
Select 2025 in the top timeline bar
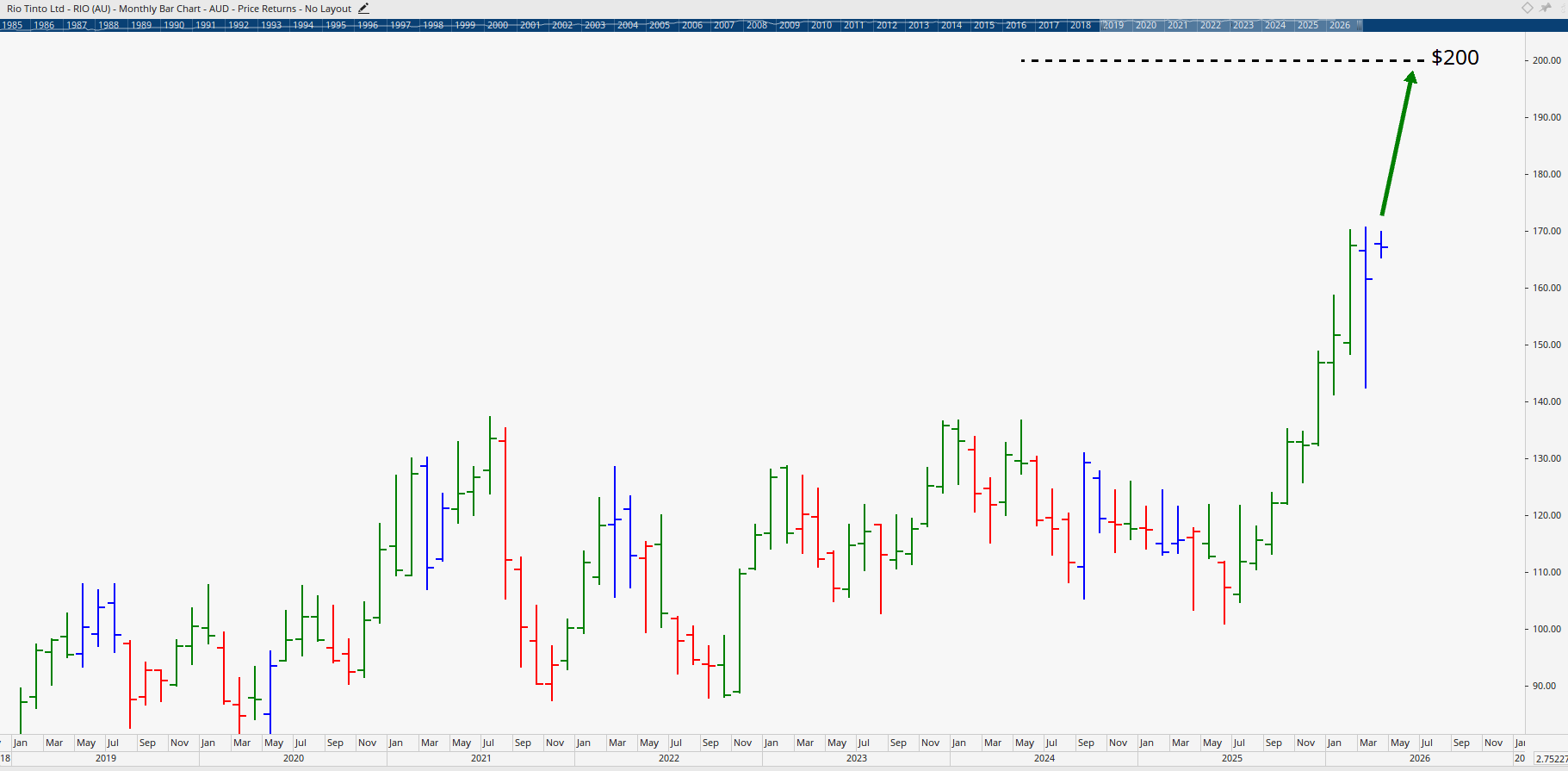coord(1308,25)
